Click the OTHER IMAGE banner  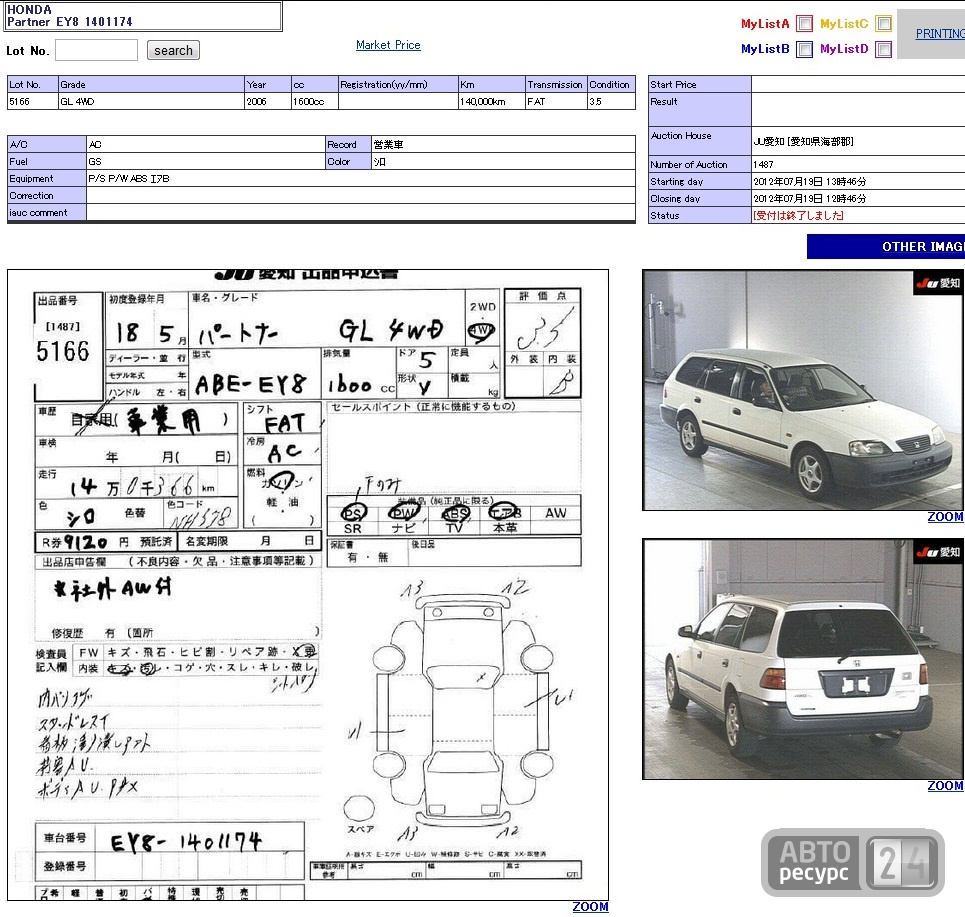(886, 246)
